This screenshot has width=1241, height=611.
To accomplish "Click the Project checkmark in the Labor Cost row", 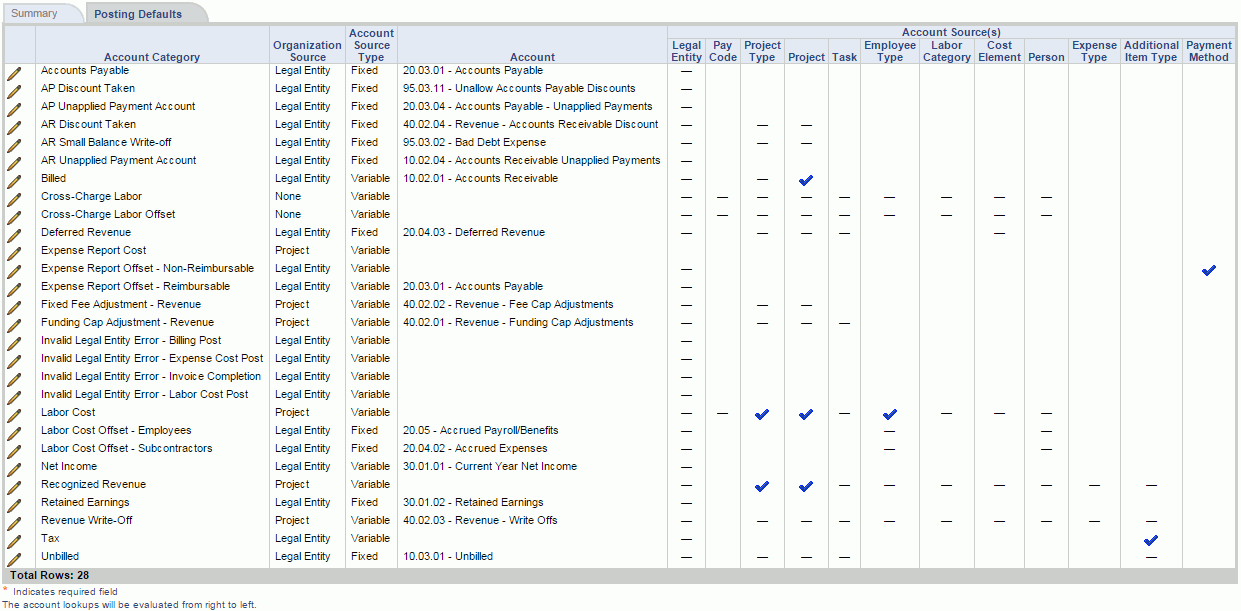I will click(x=806, y=414).
